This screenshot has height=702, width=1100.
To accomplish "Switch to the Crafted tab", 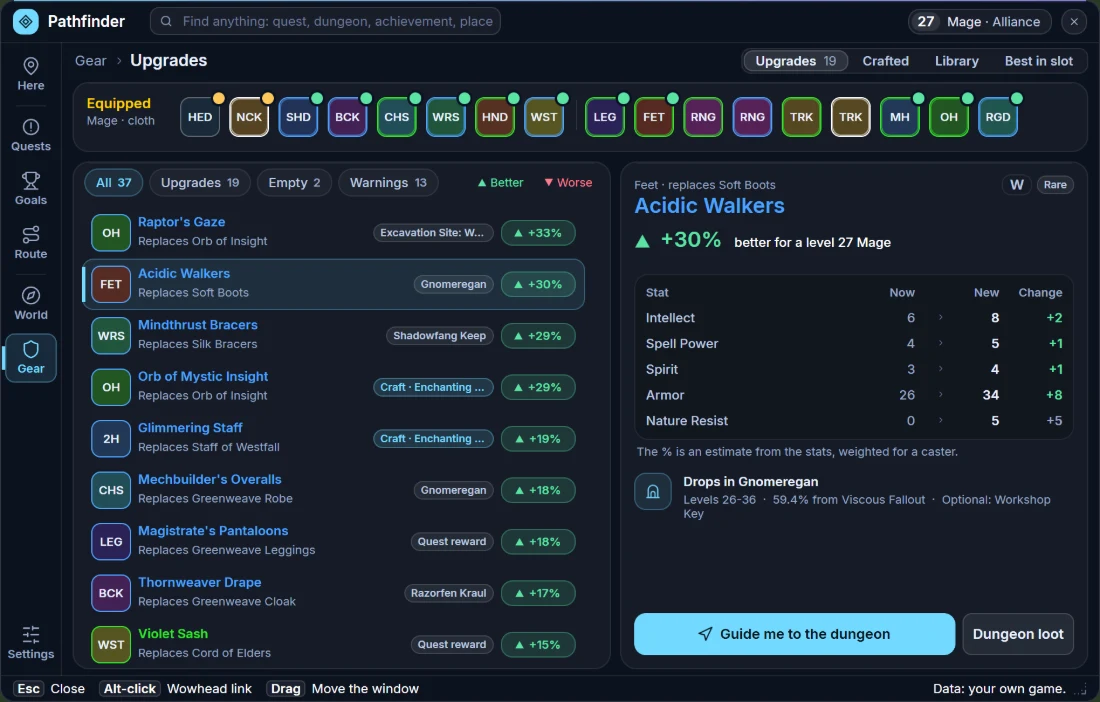I will (885, 61).
